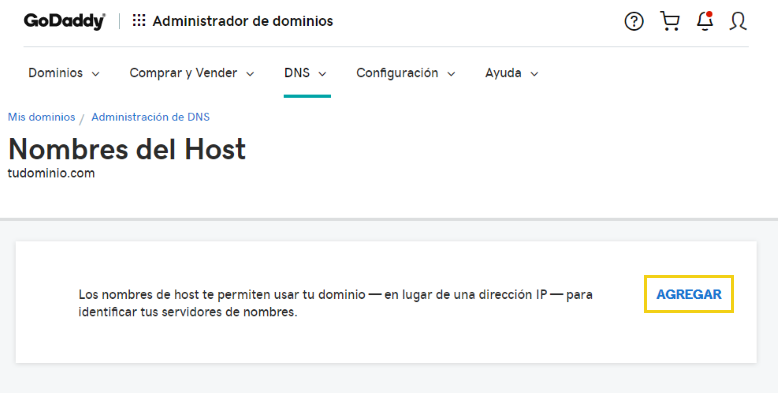Open the DNS menu
Screen dimensions: 778x393
click(x=305, y=73)
